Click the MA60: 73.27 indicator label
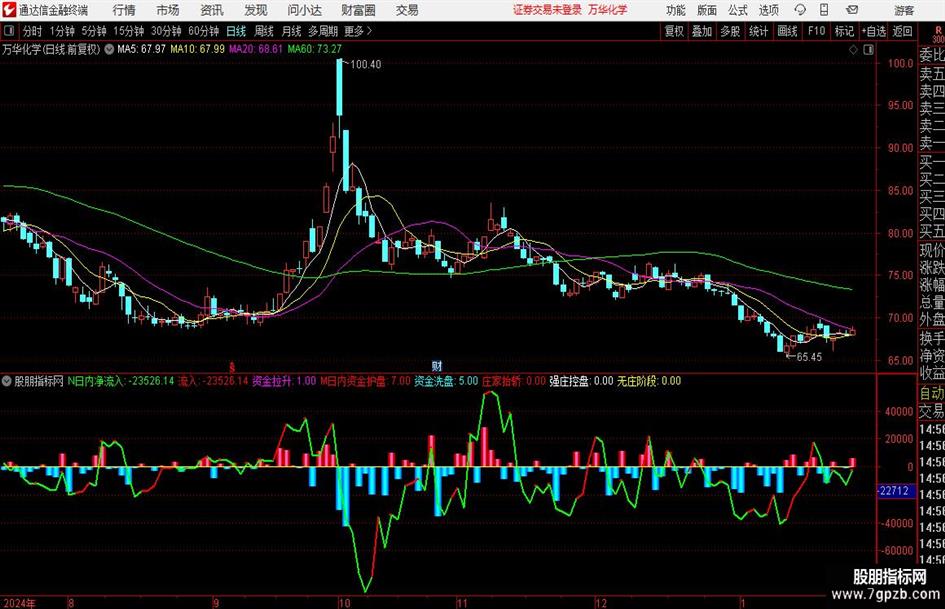Screen dimensions: 945x609 pyautogui.click(x=315, y=49)
